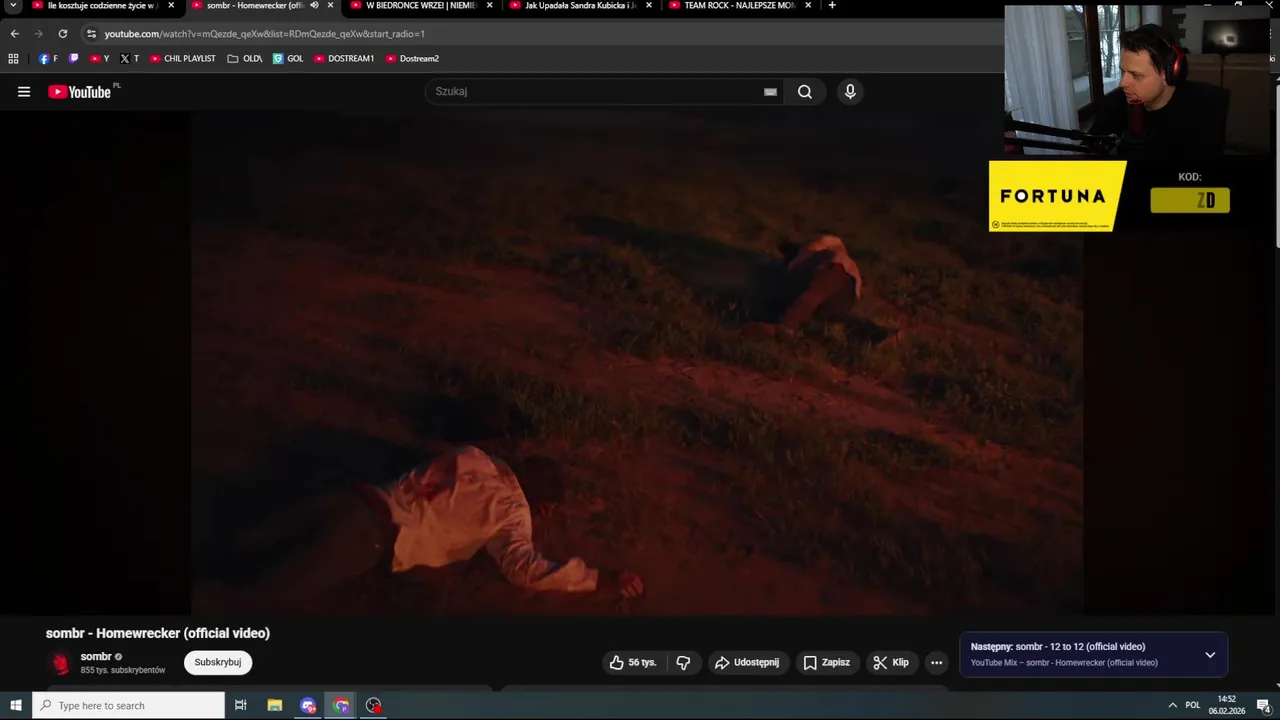The height and width of the screenshot is (720, 1280).
Task: Show hidden system tray icons chevron
Action: point(1172,705)
